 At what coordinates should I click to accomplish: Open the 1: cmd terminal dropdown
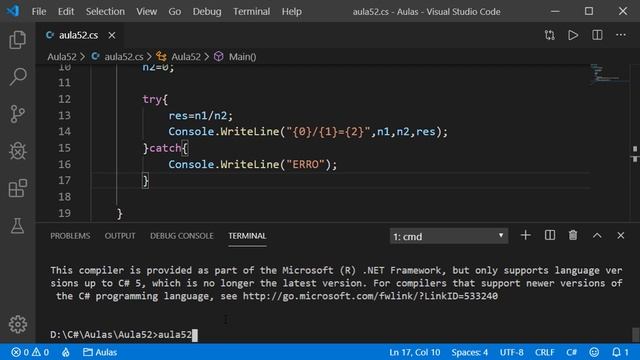(449, 236)
